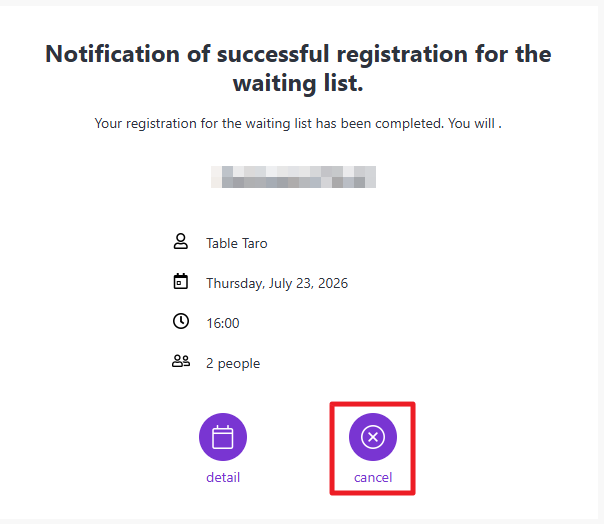Screen dimensions: 604x524
Task: Click the 2 people party size text
Action: 233,363
